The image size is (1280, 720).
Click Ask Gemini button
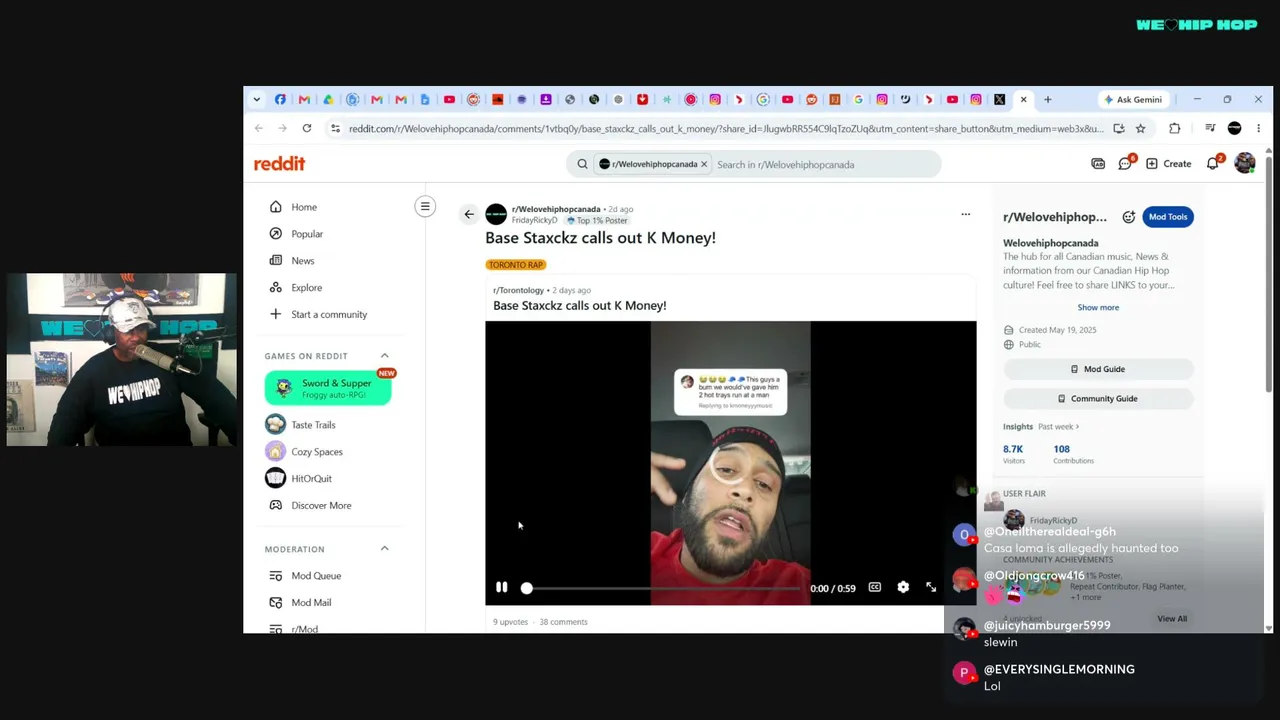click(x=1133, y=100)
